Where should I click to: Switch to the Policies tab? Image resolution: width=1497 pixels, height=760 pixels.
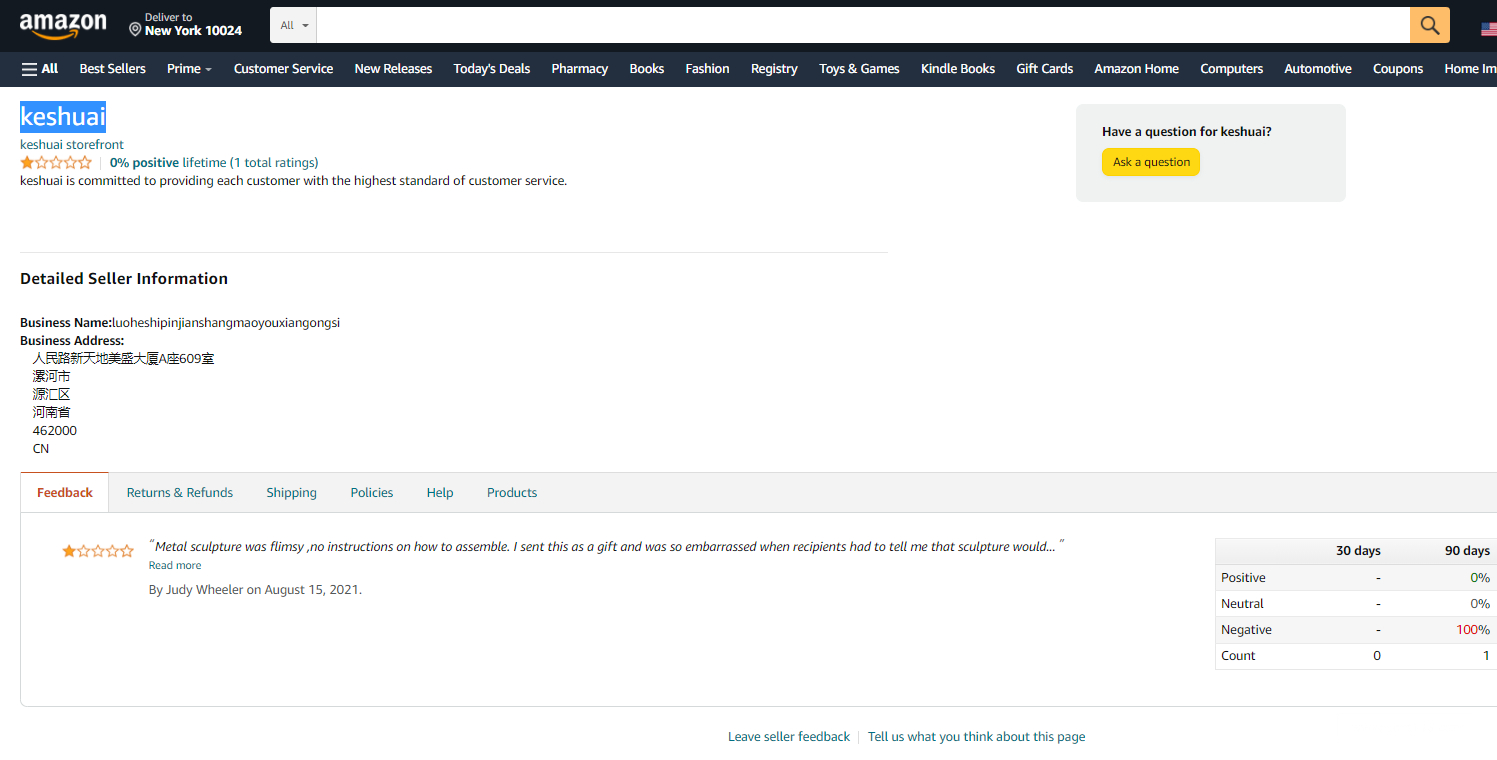[372, 493]
